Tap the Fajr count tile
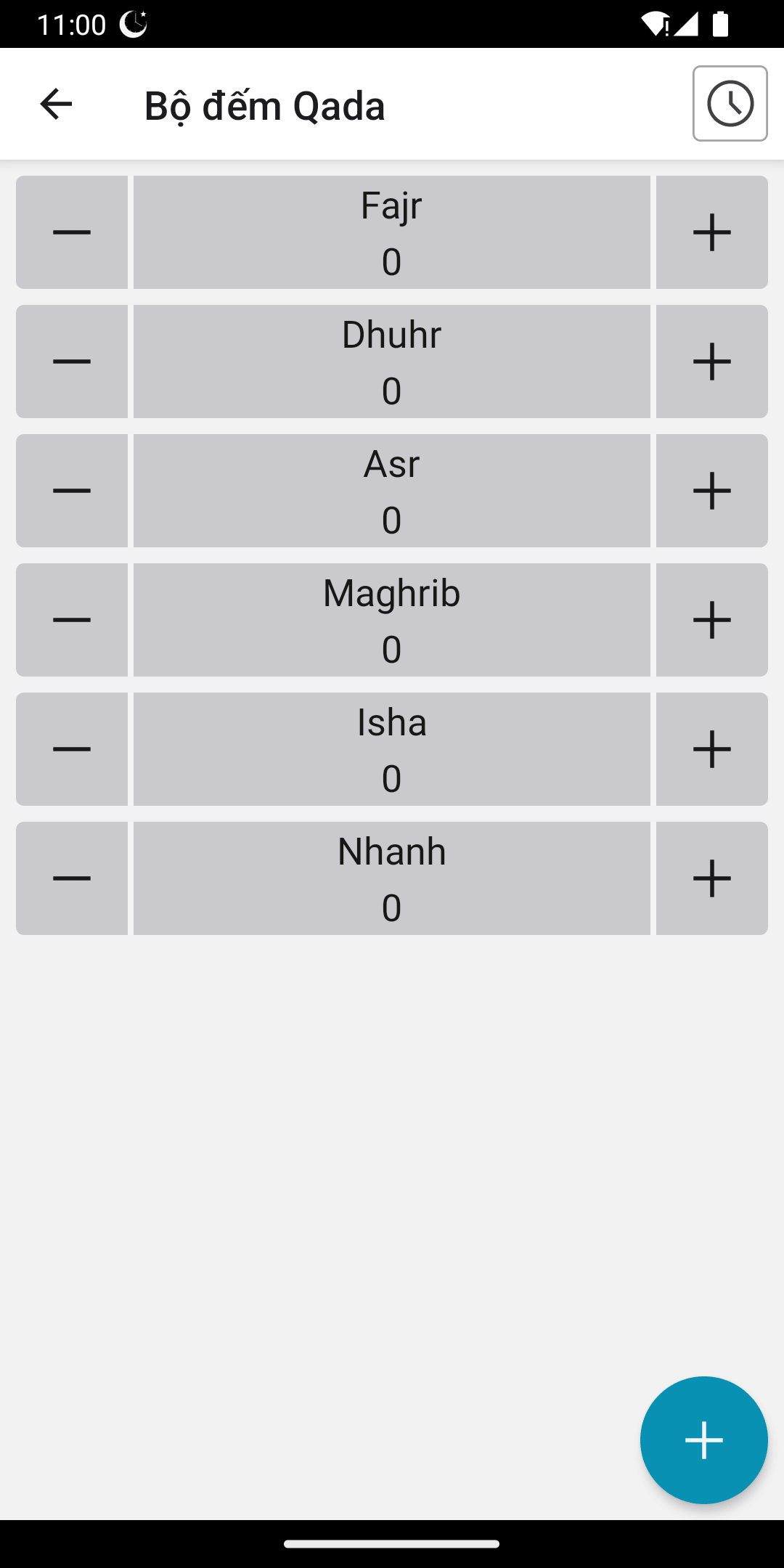 392,232
